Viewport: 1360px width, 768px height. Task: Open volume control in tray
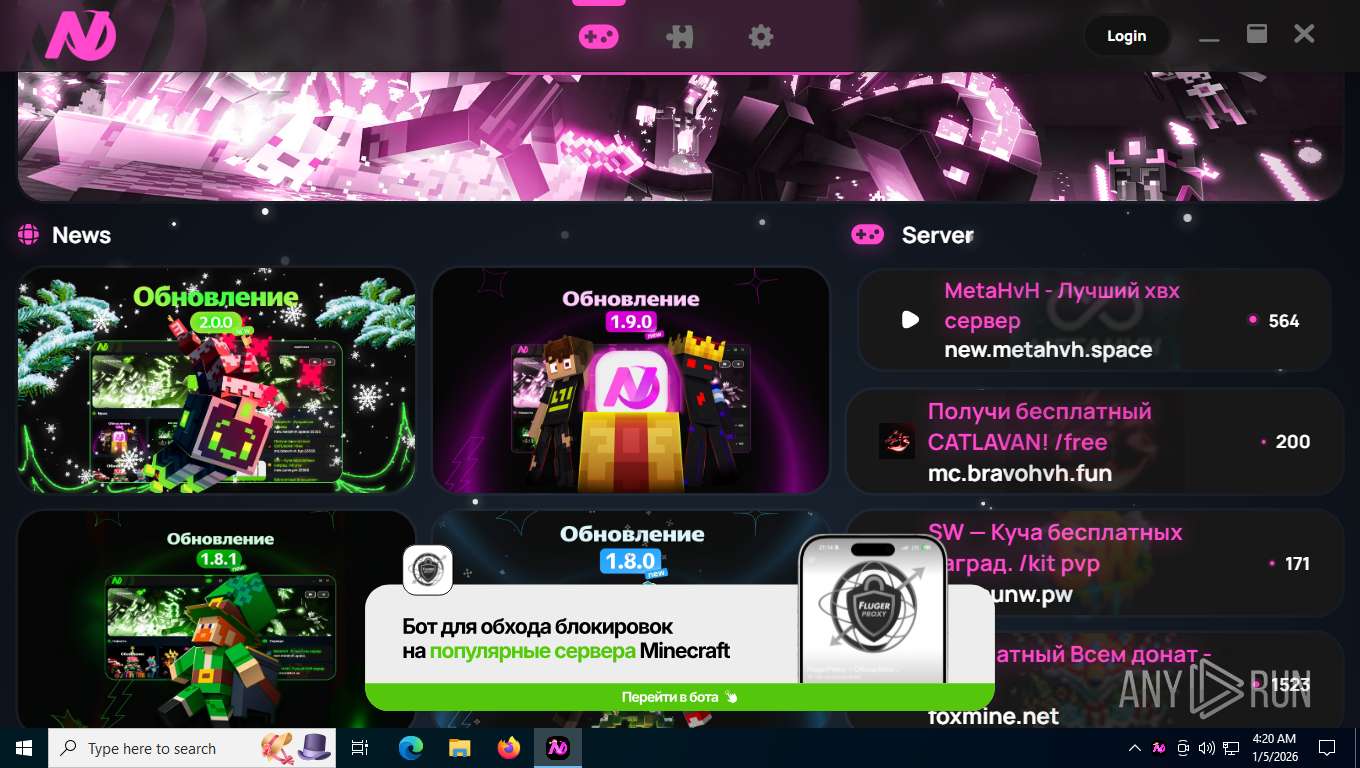tap(1206, 748)
